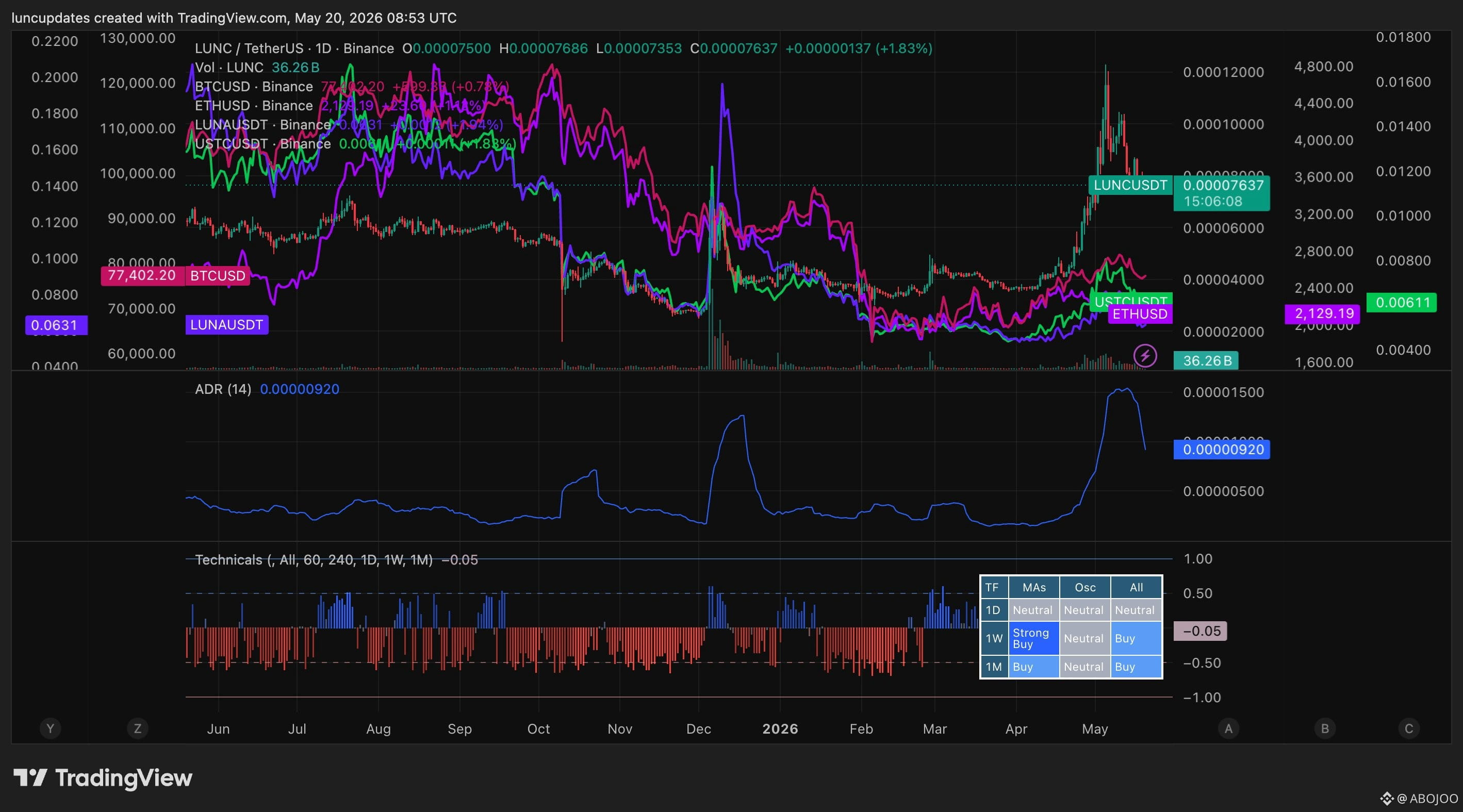
Task: Click the @ABOJOO watermark handle
Action: point(1427,799)
